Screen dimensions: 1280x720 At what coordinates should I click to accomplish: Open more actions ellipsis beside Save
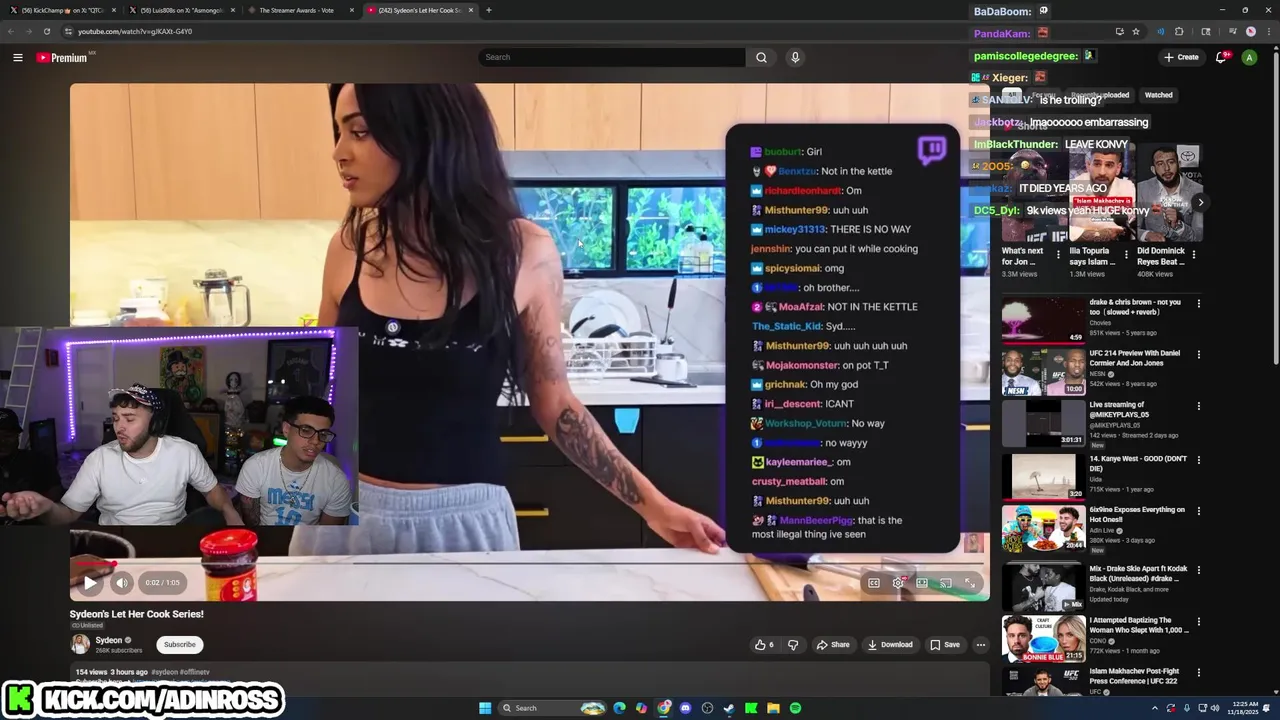pyautogui.click(x=981, y=645)
